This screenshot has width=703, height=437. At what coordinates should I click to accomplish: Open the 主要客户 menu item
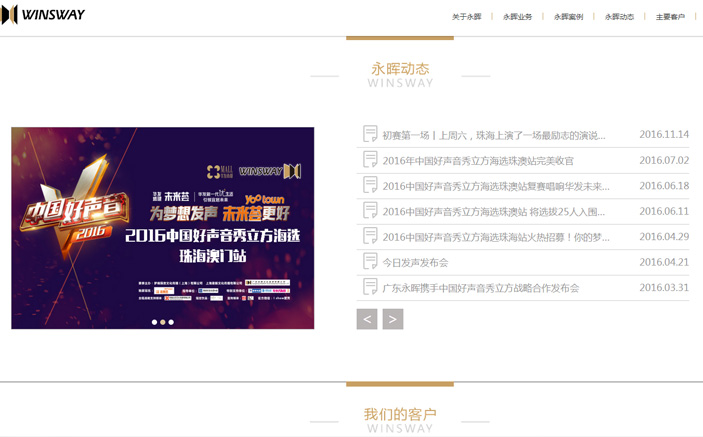670,17
